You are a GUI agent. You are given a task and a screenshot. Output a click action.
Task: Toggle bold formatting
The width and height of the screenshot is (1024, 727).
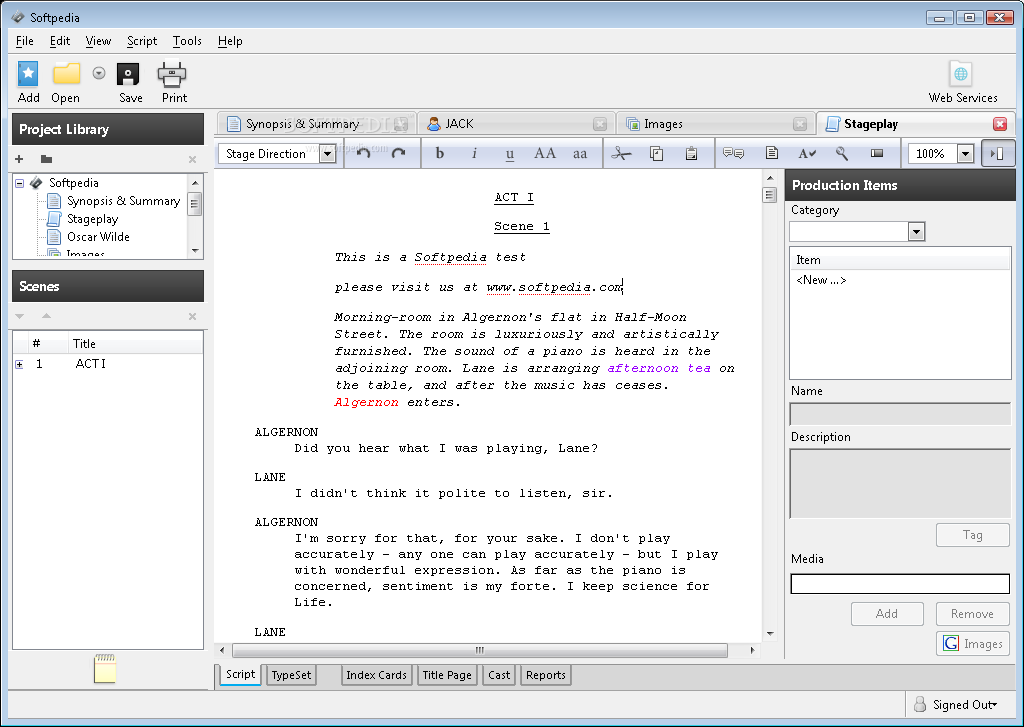pyautogui.click(x=440, y=153)
